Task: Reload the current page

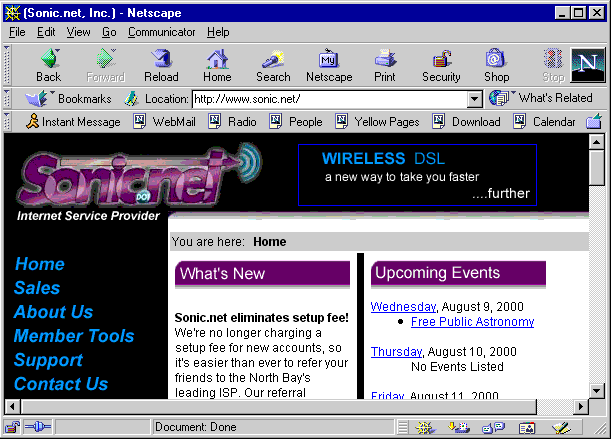Action: [x=161, y=65]
